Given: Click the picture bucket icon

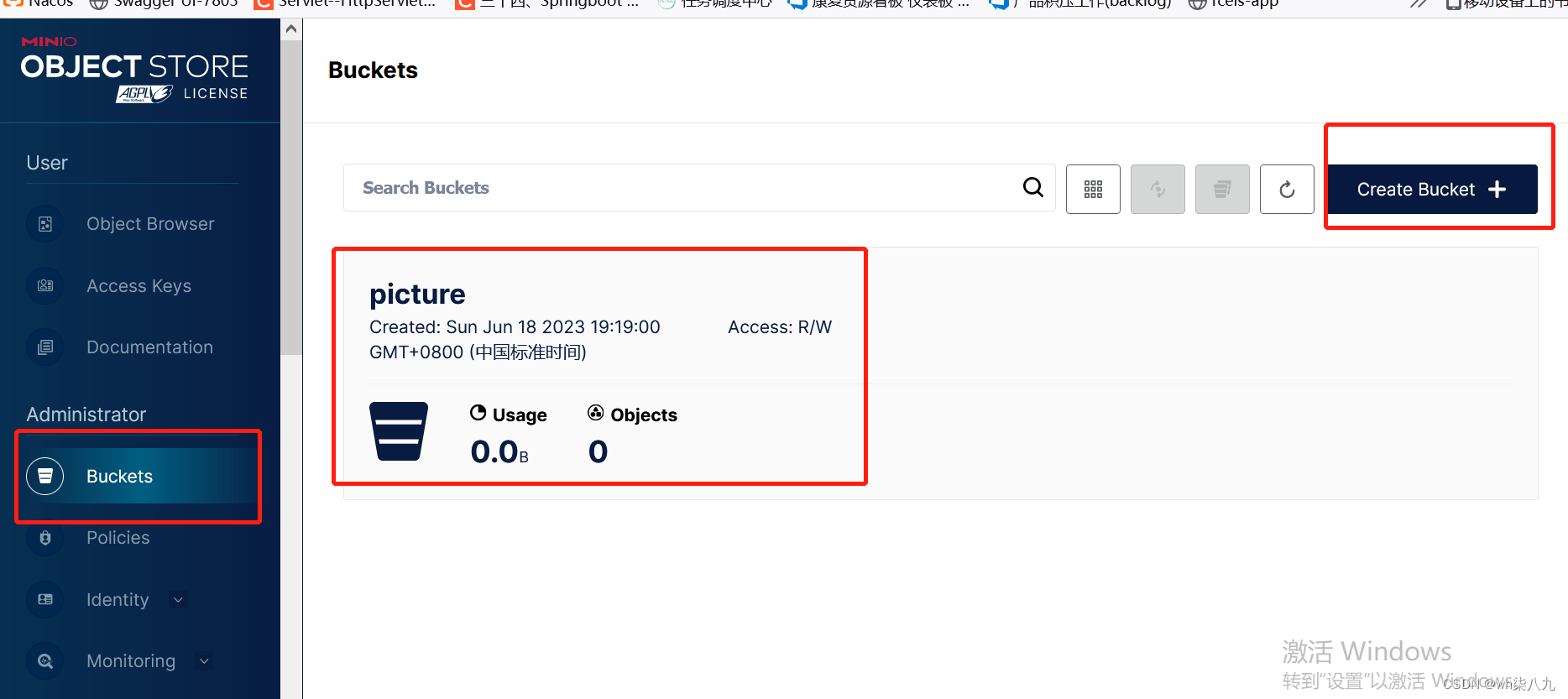Looking at the screenshot, I should click(399, 431).
